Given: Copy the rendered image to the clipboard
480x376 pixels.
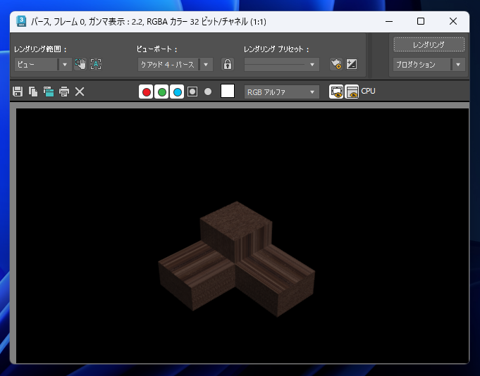Looking at the screenshot, I should tap(33, 91).
